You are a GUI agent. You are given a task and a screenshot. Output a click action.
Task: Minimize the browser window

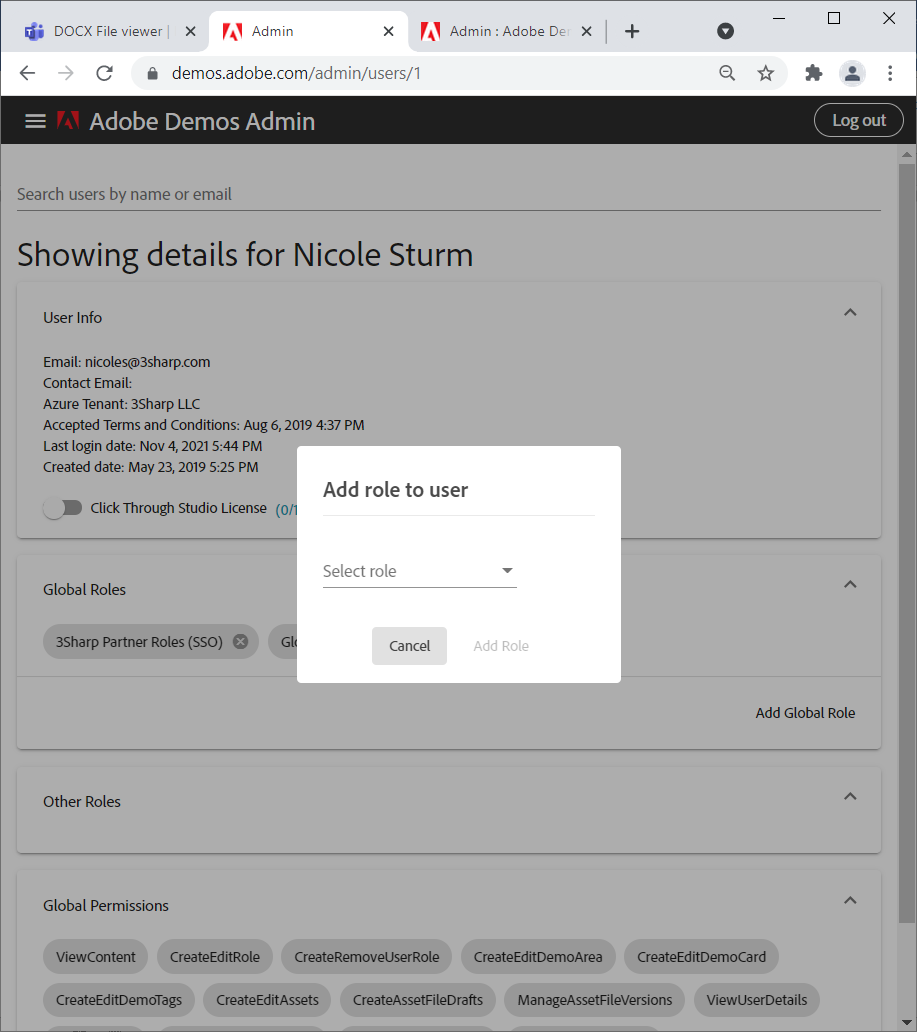coord(779,18)
